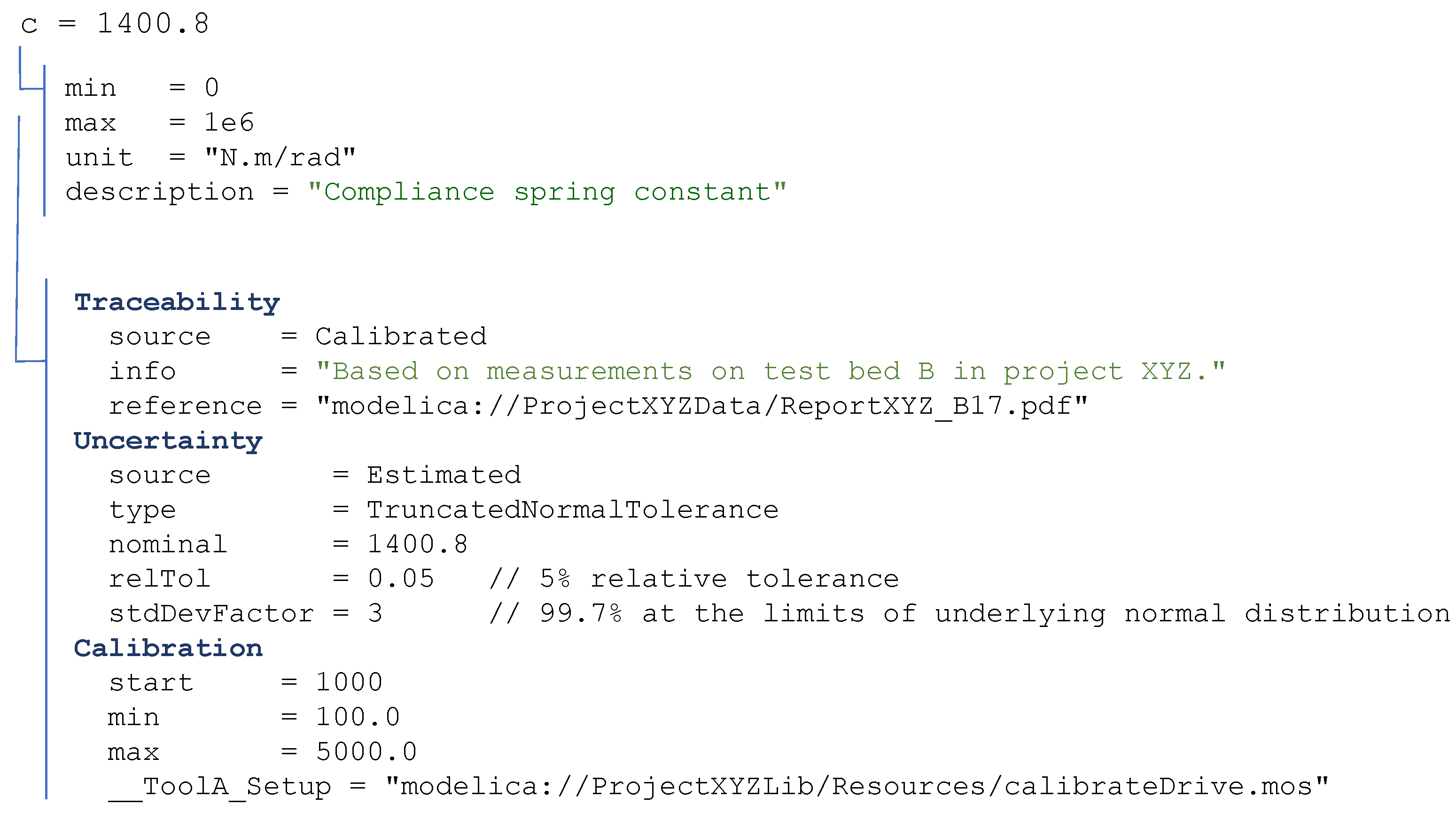Open the ReportXYZ_B17.pdf reference link
The height and width of the screenshot is (820, 1456).
701,406
